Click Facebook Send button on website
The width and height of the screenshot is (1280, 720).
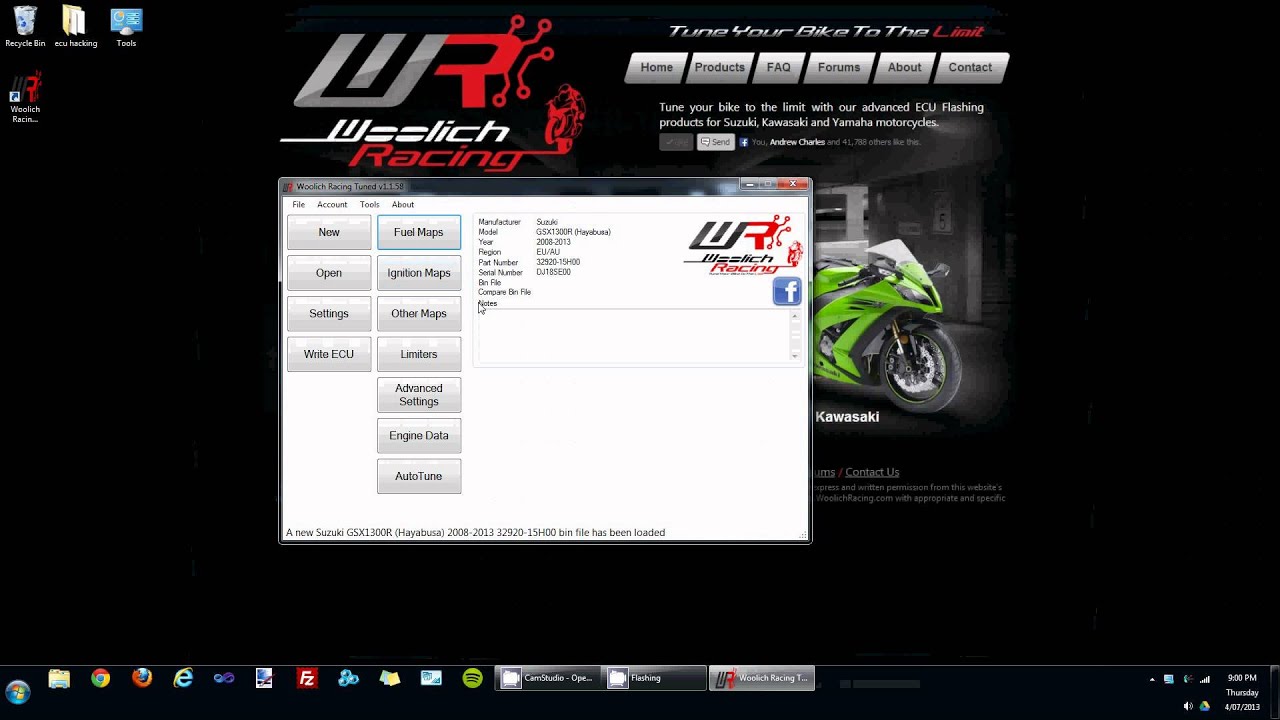click(715, 142)
